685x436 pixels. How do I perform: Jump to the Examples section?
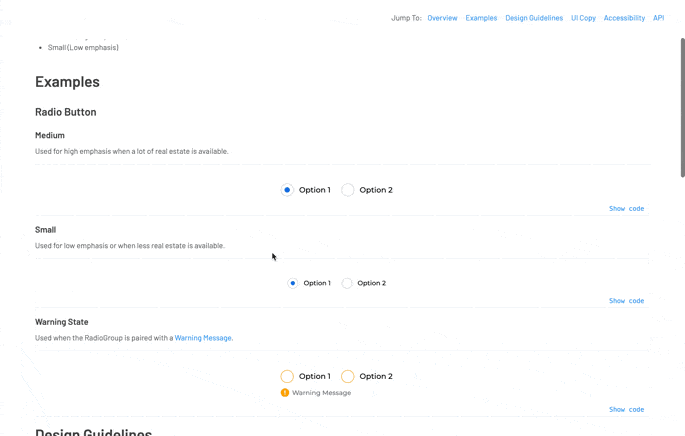[x=481, y=18]
